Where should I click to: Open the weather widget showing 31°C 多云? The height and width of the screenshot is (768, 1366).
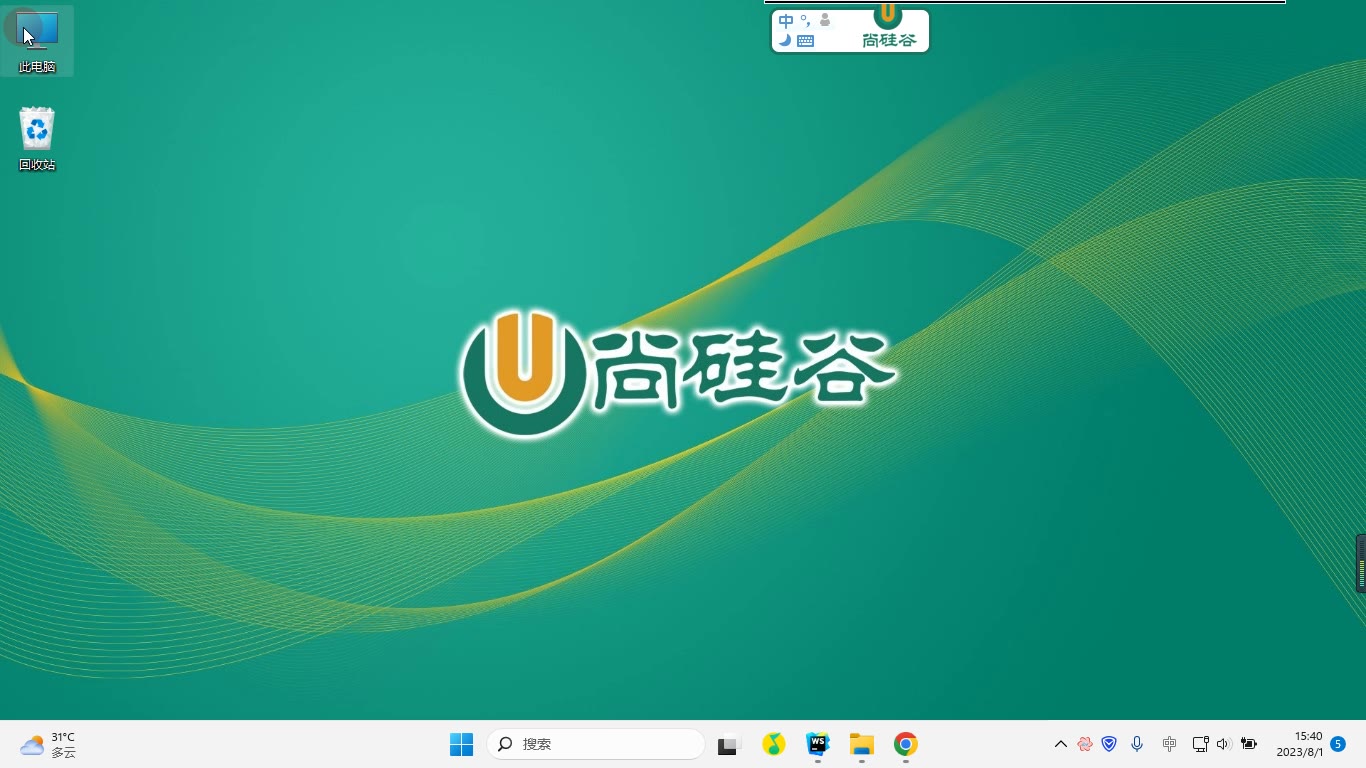(x=48, y=744)
